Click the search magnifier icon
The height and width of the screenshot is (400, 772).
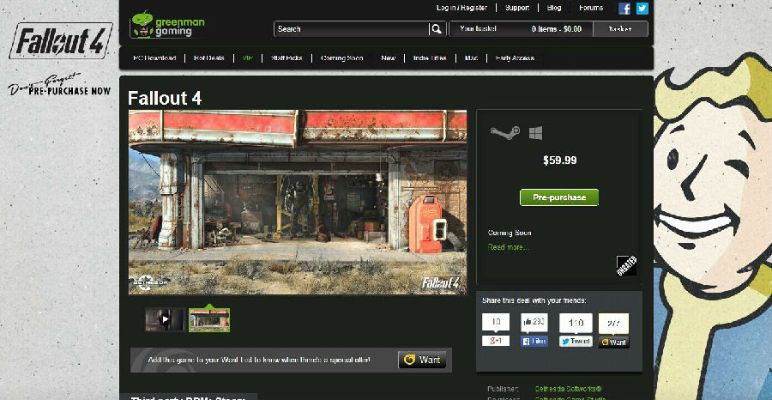(x=438, y=30)
